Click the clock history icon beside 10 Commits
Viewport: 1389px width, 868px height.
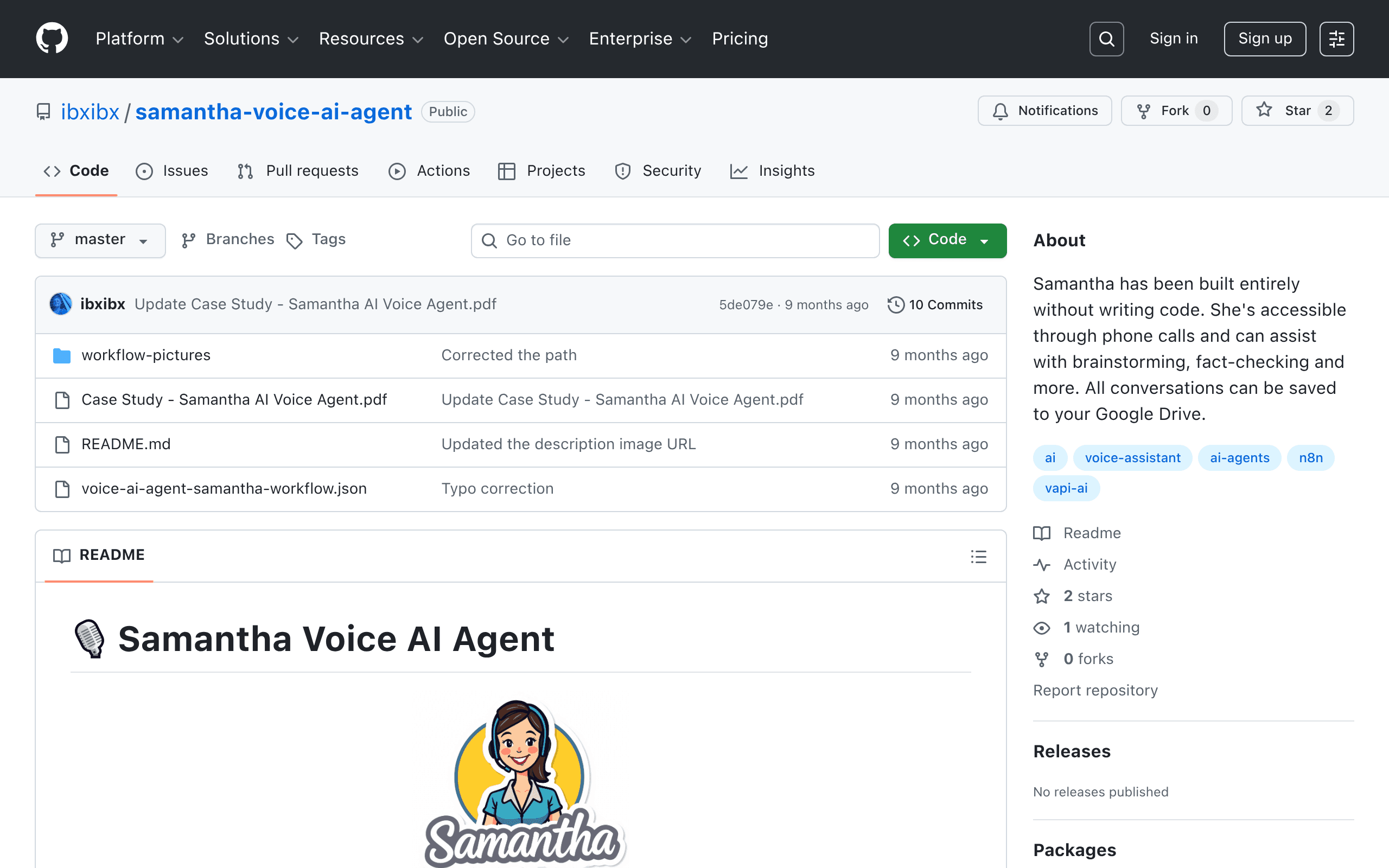click(x=896, y=305)
